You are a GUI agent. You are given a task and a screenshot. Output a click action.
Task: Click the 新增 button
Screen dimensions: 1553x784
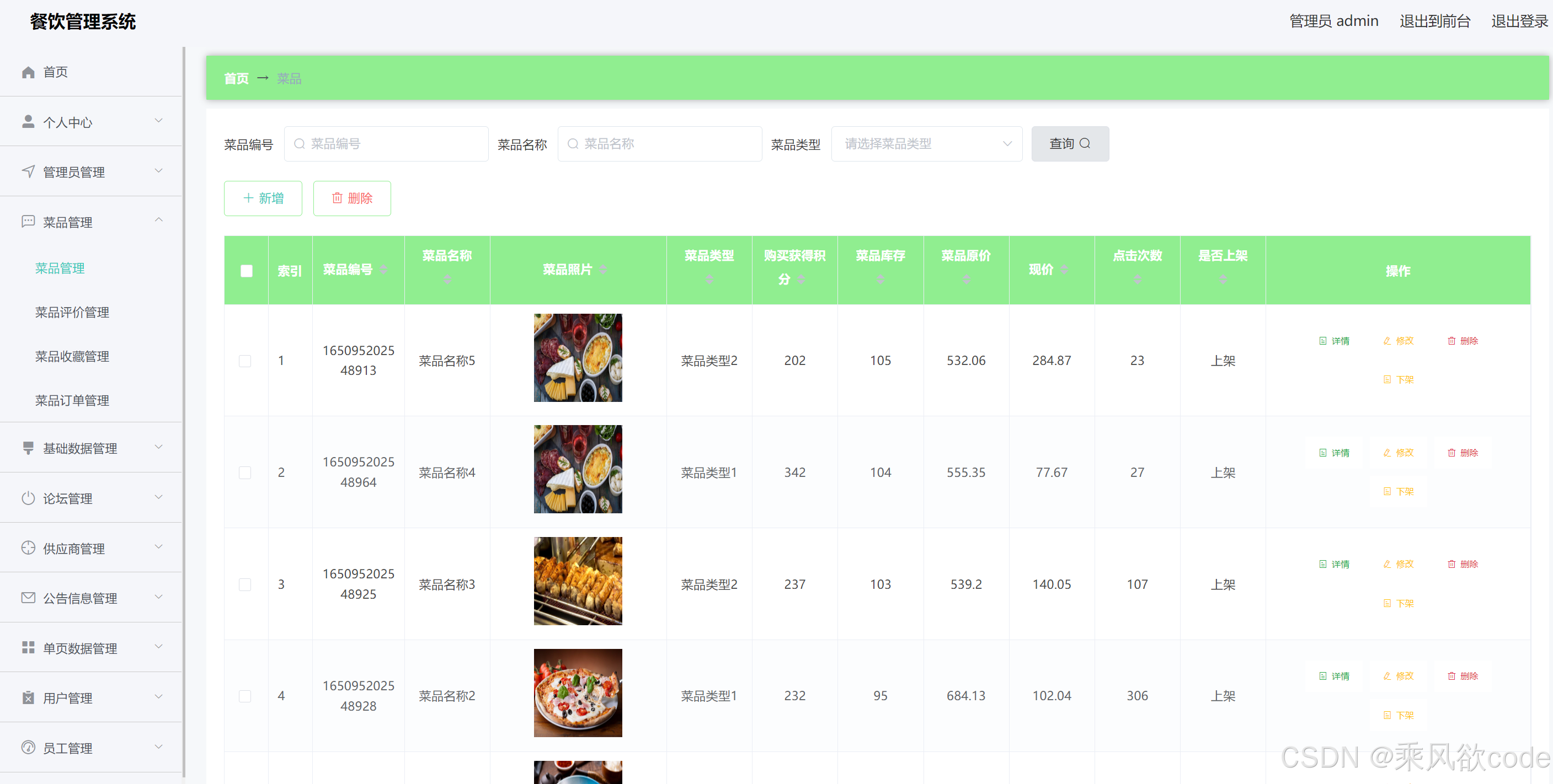(263, 198)
